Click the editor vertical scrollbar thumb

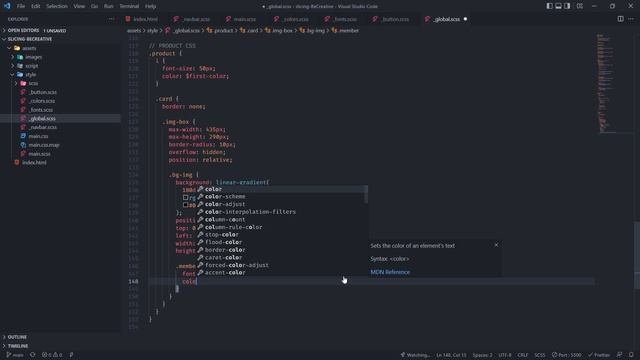coord(637,255)
